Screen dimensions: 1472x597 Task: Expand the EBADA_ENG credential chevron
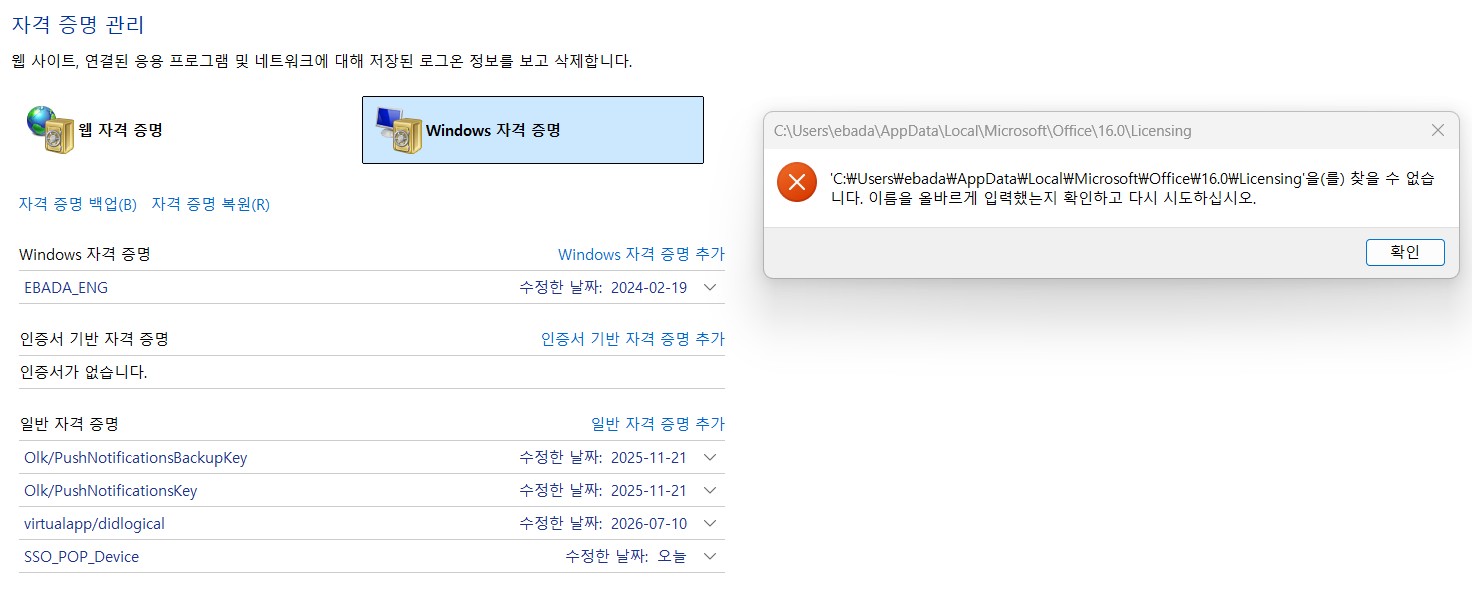710,287
